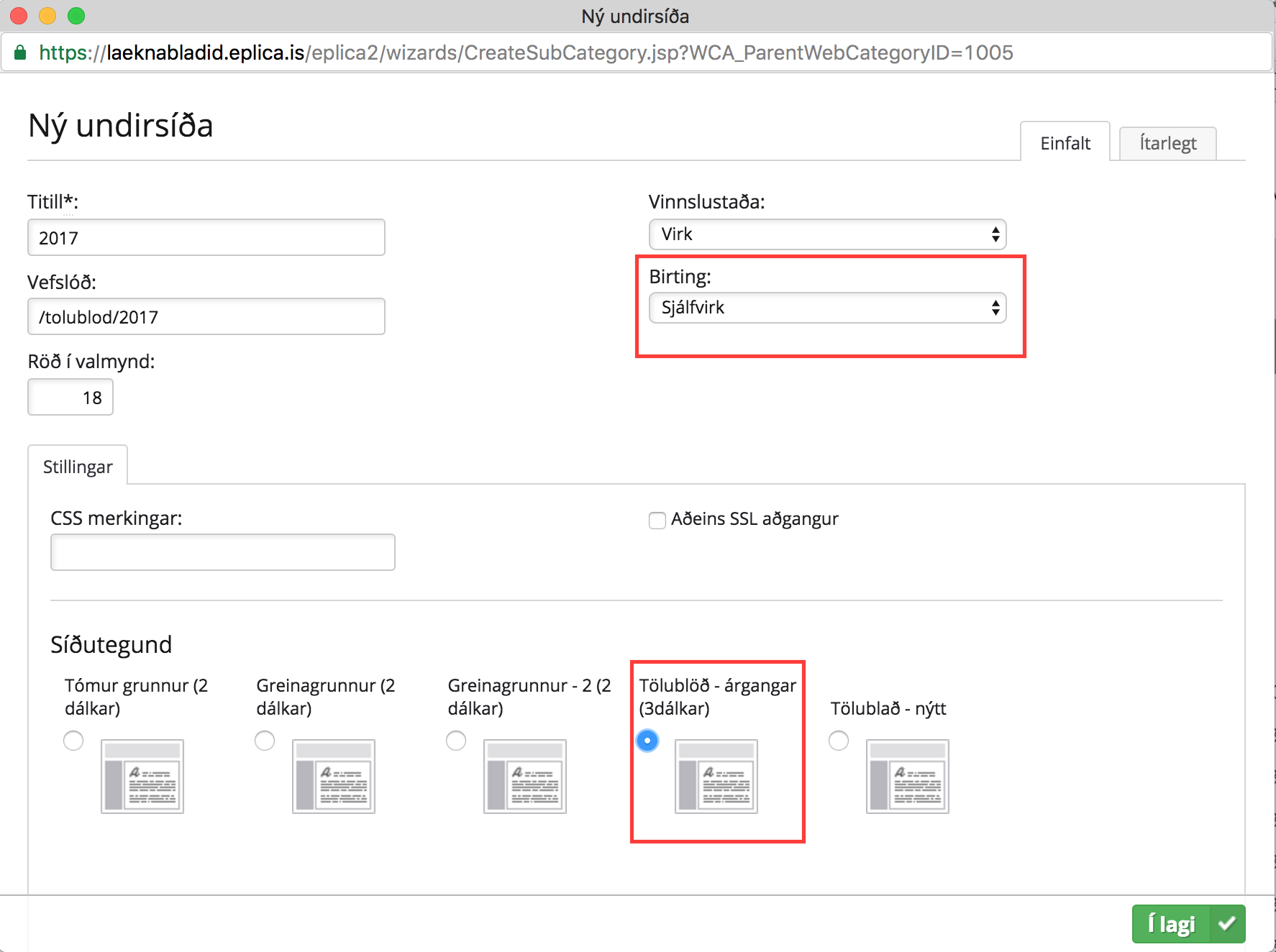
Task: Confirm with the Í lagi button
Action: pos(1188,924)
